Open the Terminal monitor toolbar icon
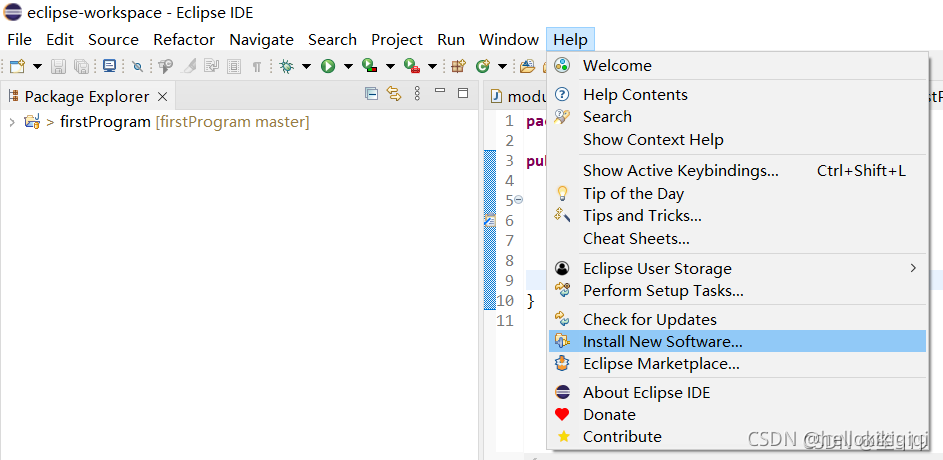The image size is (943, 460). pos(109,66)
